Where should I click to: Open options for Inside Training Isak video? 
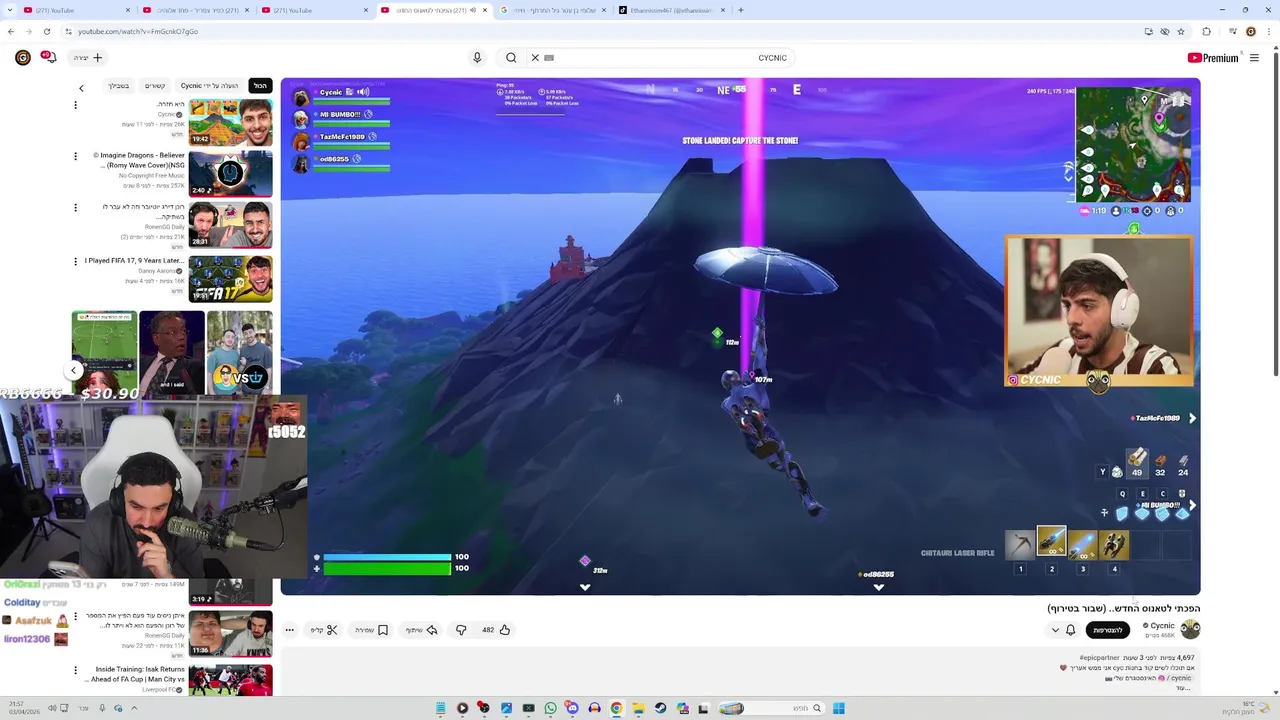coord(75,670)
